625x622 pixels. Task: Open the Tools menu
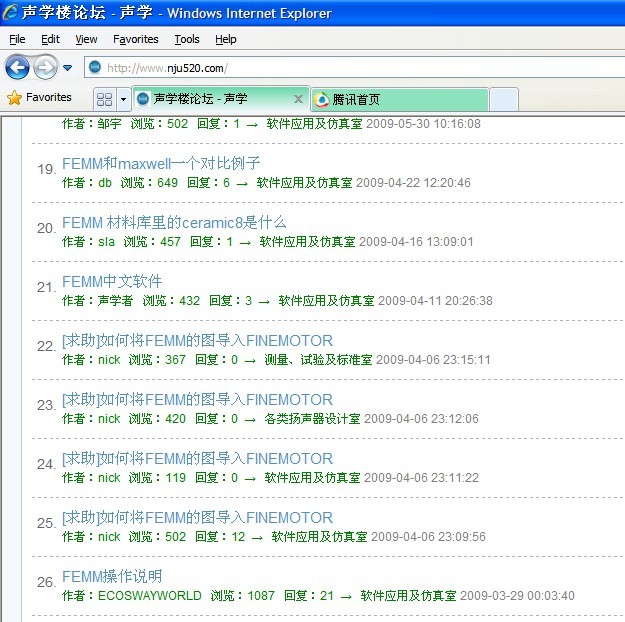coord(186,39)
